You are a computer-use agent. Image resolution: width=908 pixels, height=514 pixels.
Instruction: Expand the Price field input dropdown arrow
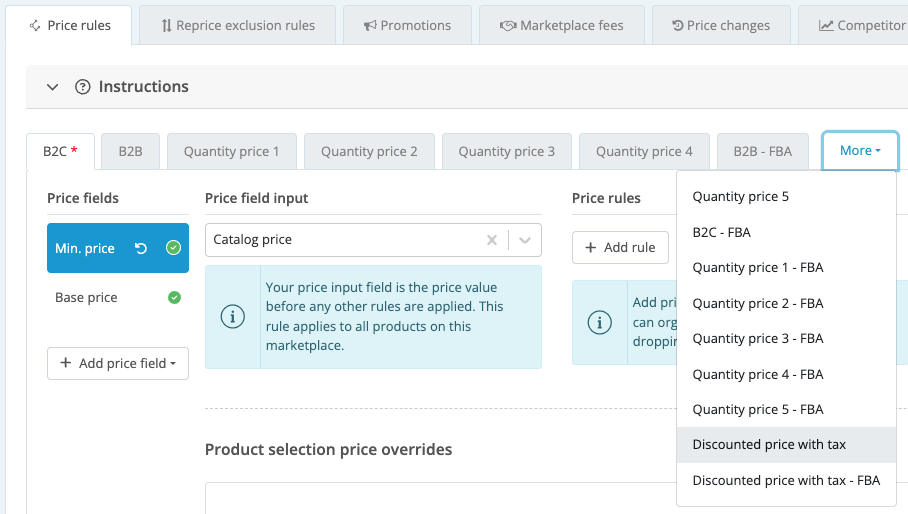click(x=525, y=240)
